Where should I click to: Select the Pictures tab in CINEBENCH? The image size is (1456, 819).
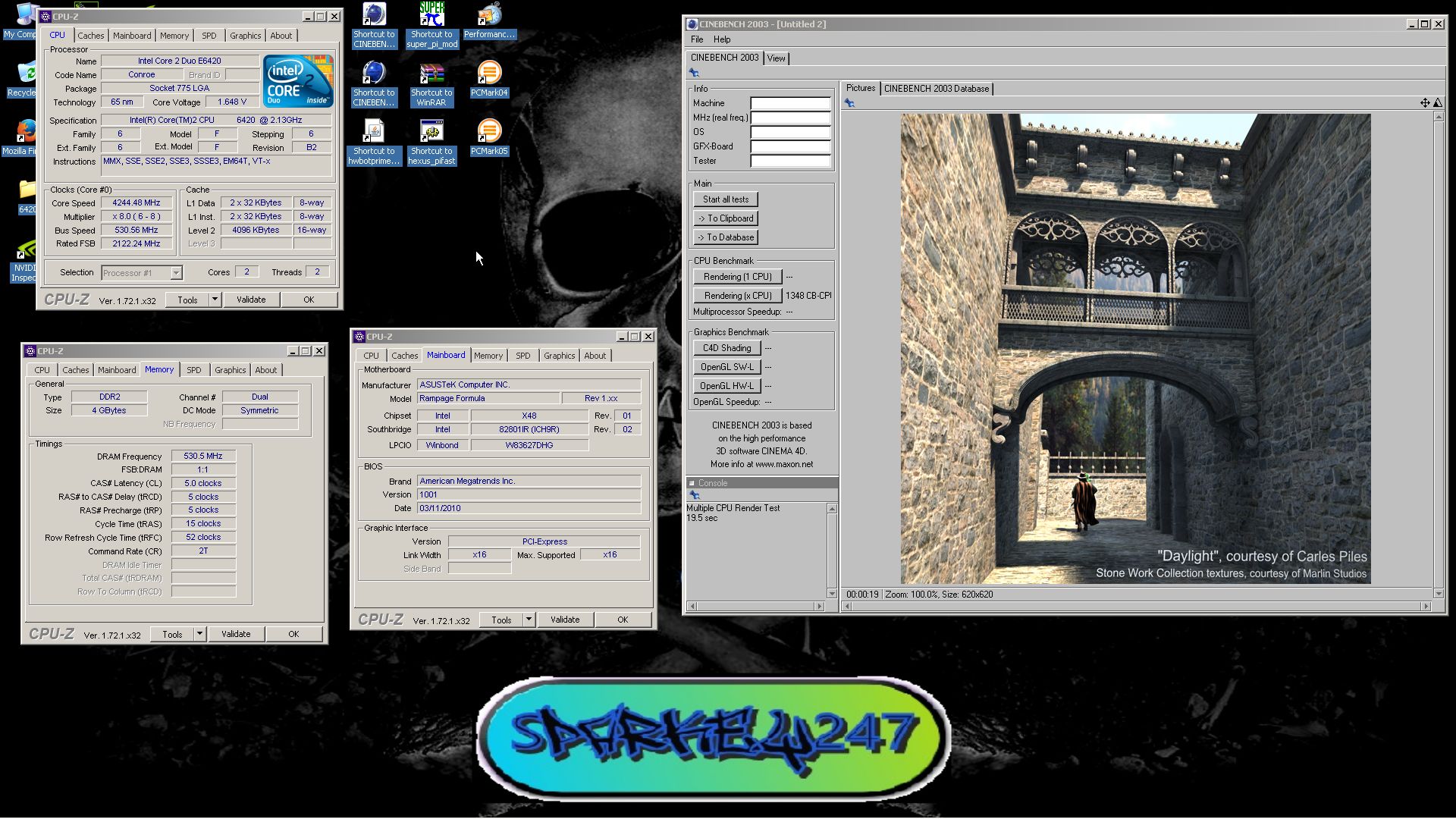pyautogui.click(x=861, y=88)
